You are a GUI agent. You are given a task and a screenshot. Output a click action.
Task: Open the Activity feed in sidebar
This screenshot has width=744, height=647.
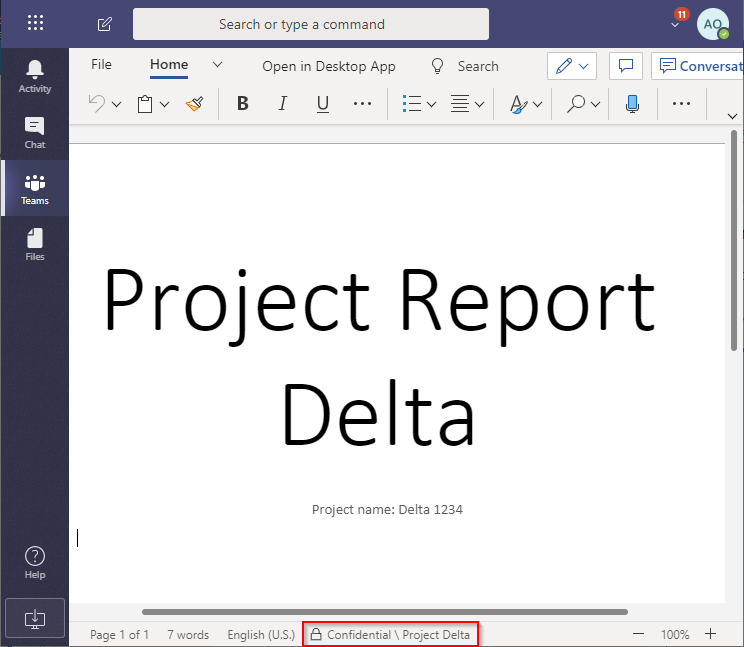(35, 76)
